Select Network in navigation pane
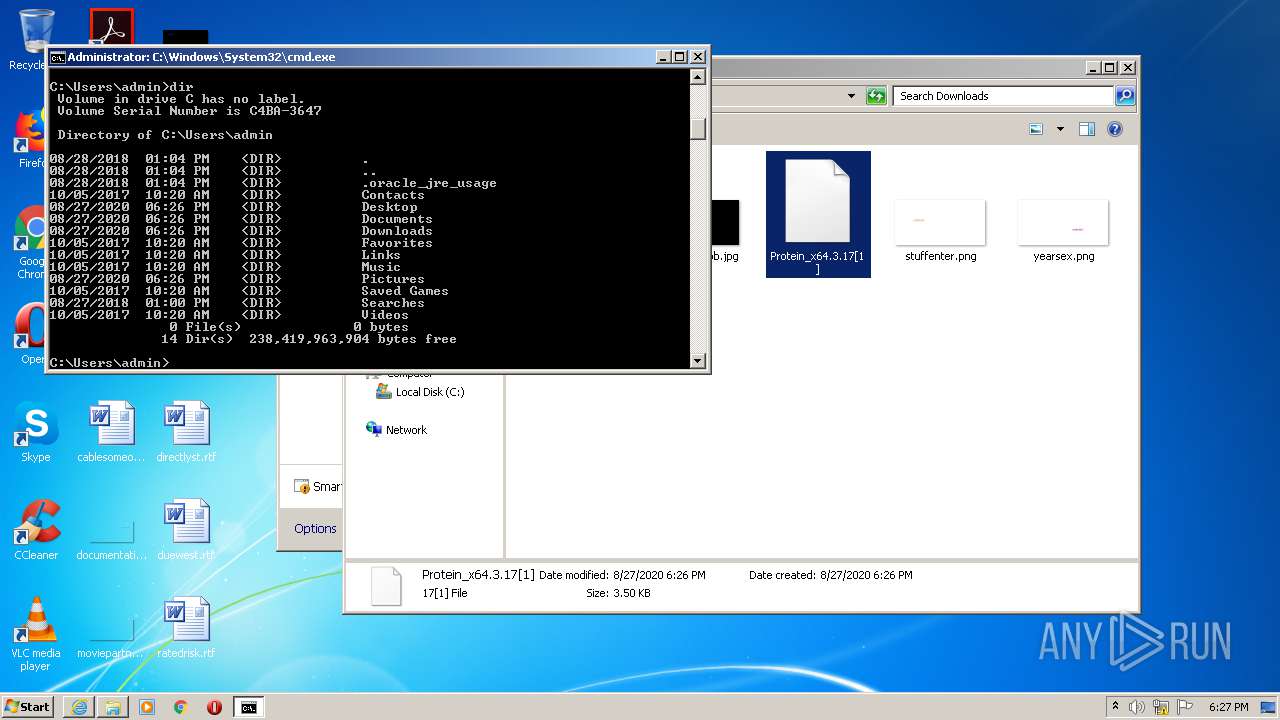Image resolution: width=1280 pixels, height=720 pixels. tap(396, 430)
